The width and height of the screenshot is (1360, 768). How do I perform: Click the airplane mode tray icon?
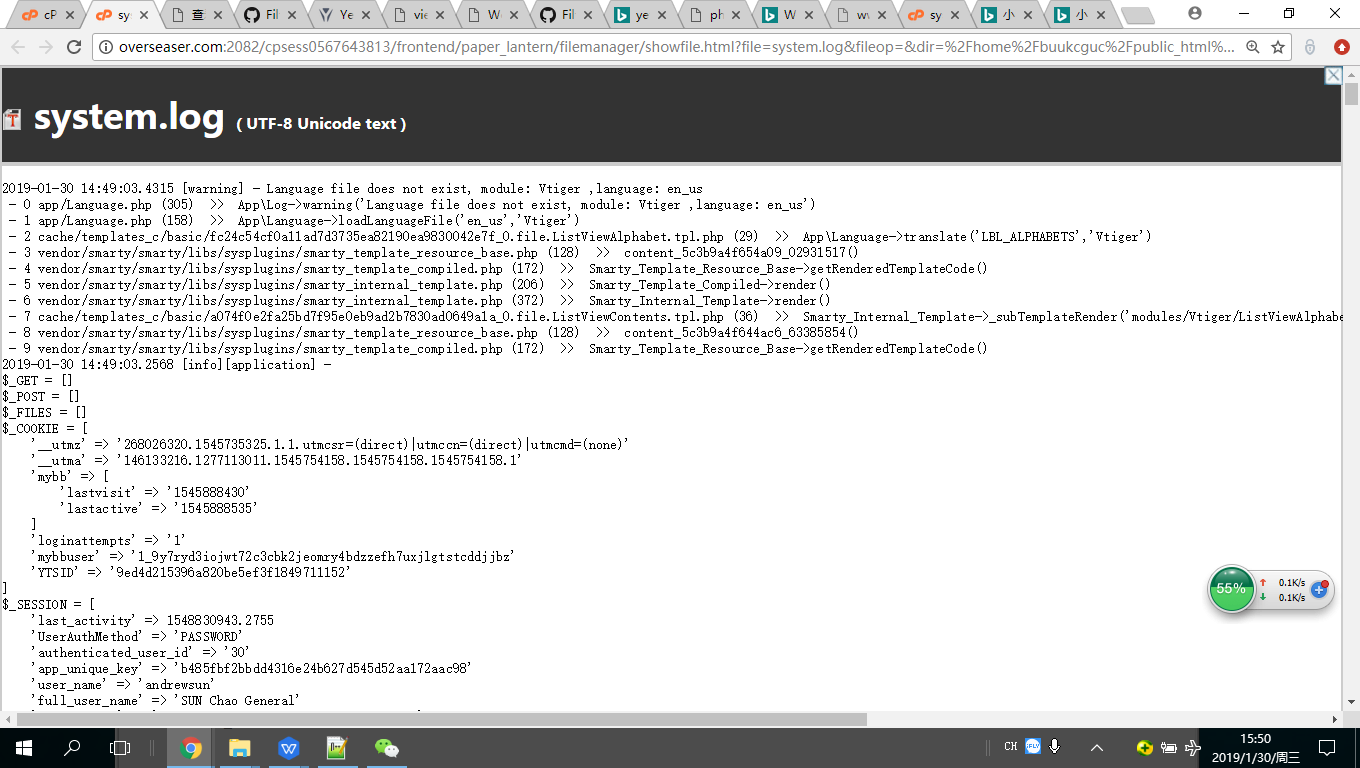tap(1192, 747)
